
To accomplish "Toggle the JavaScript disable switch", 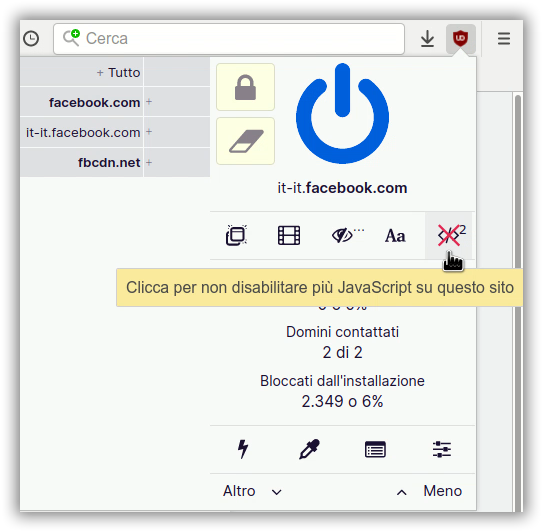I will click(449, 236).
